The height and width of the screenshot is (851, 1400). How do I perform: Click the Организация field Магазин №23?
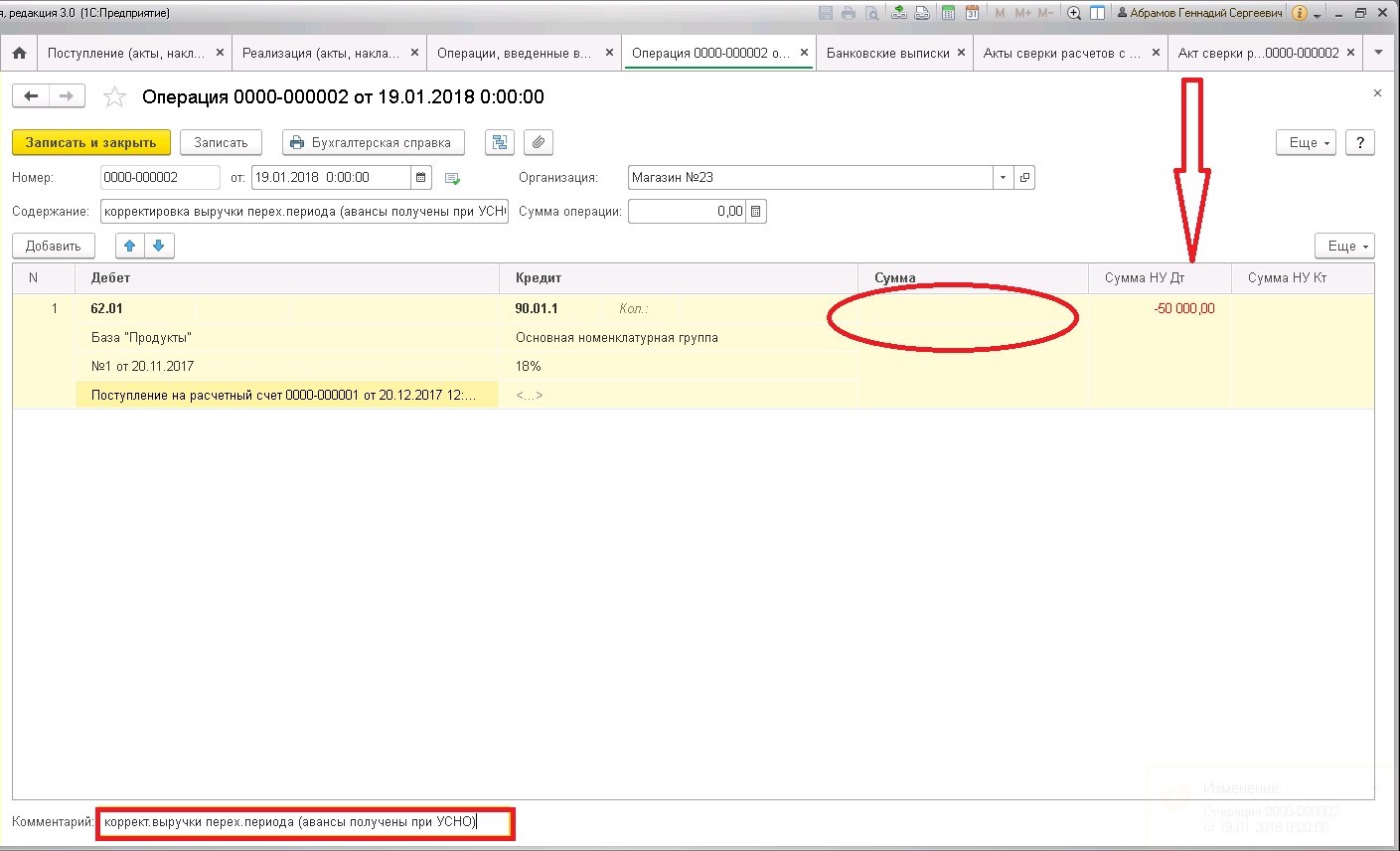(811, 178)
